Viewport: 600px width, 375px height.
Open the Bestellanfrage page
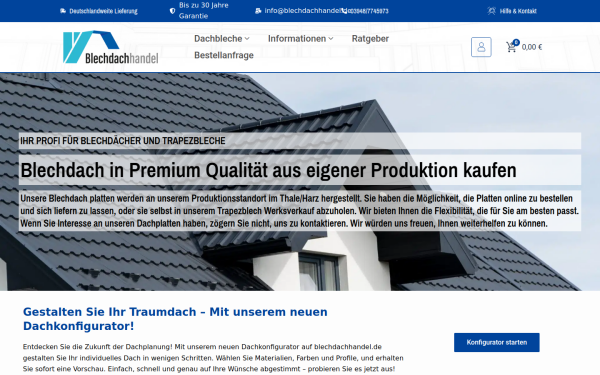click(224, 55)
